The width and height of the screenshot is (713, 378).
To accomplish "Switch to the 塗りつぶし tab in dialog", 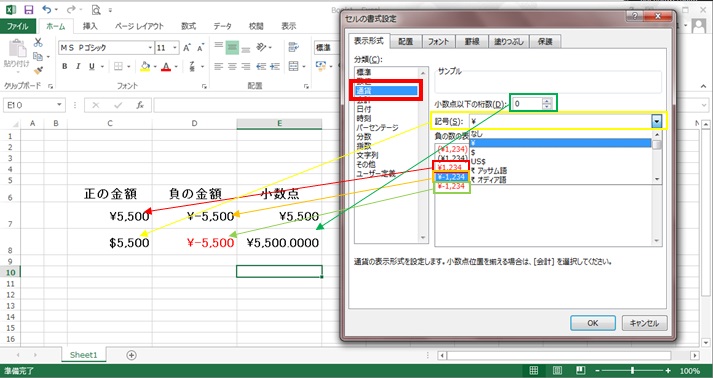I will coord(509,41).
